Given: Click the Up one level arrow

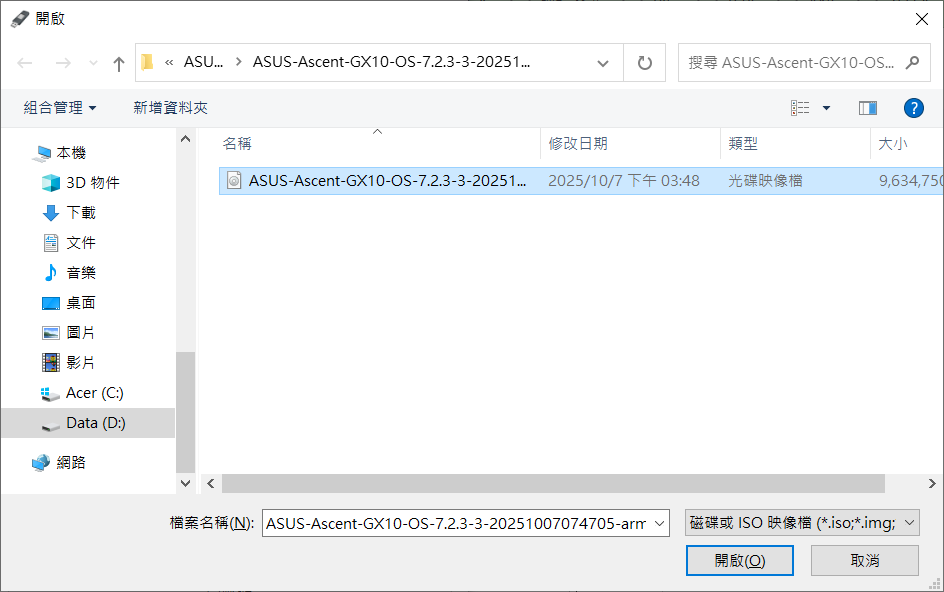Looking at the screenshot, I should [119, 63].
